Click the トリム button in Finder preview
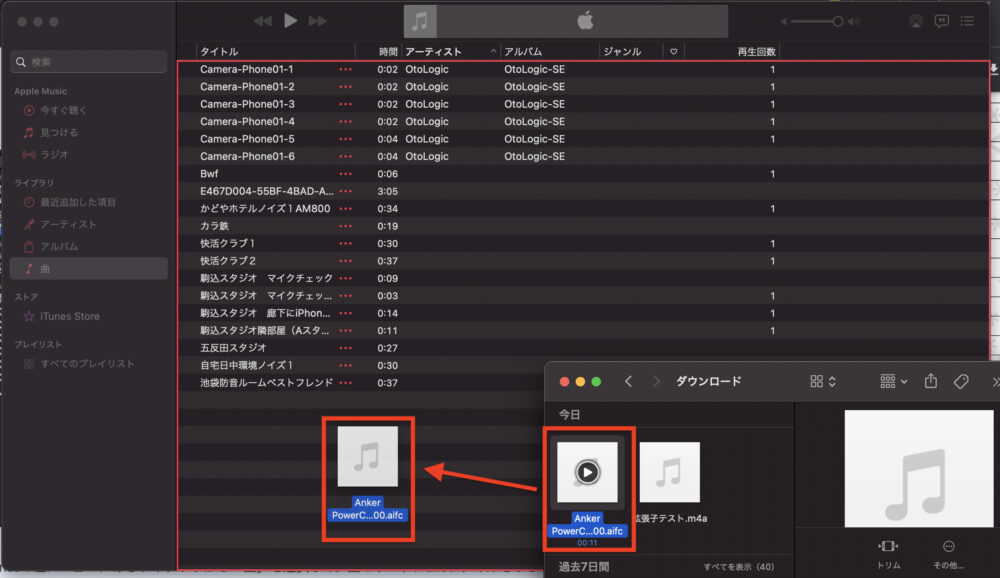The image size is (1000, 578). pos(888,554)
